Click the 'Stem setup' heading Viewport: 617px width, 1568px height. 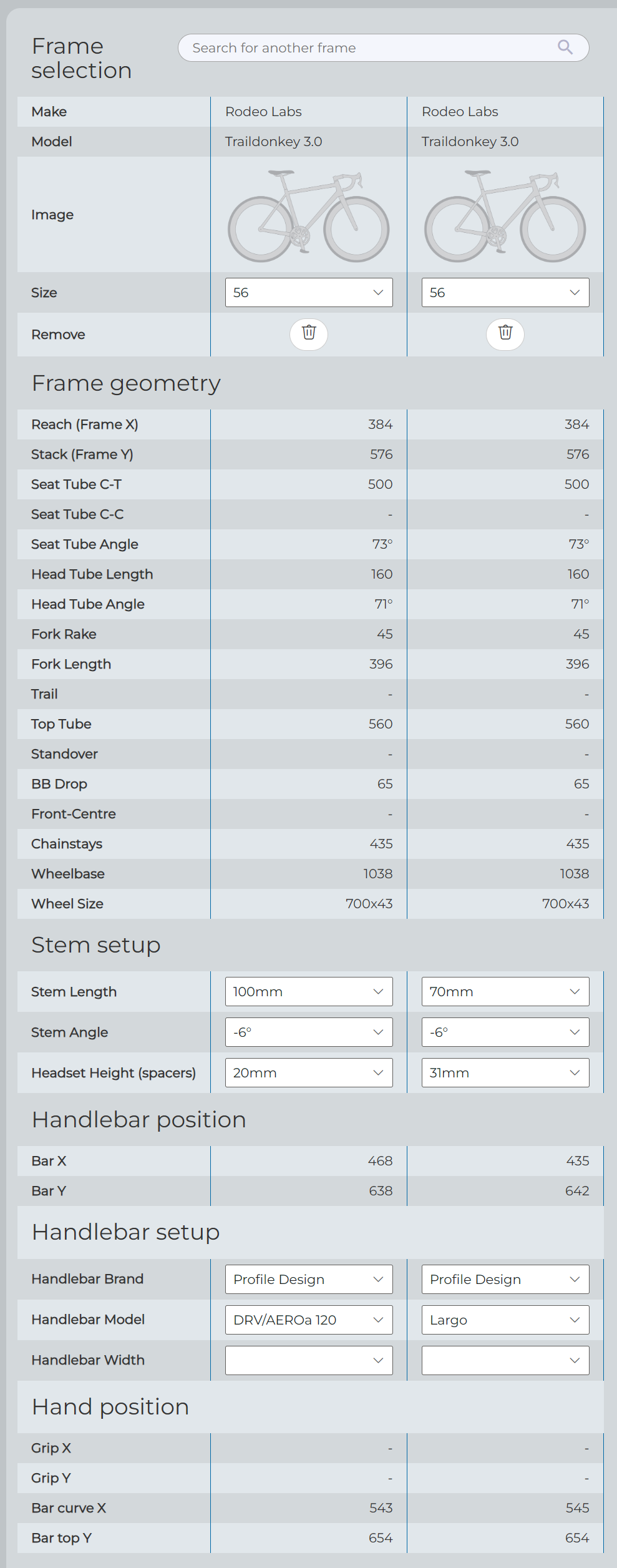coord(96,945)
